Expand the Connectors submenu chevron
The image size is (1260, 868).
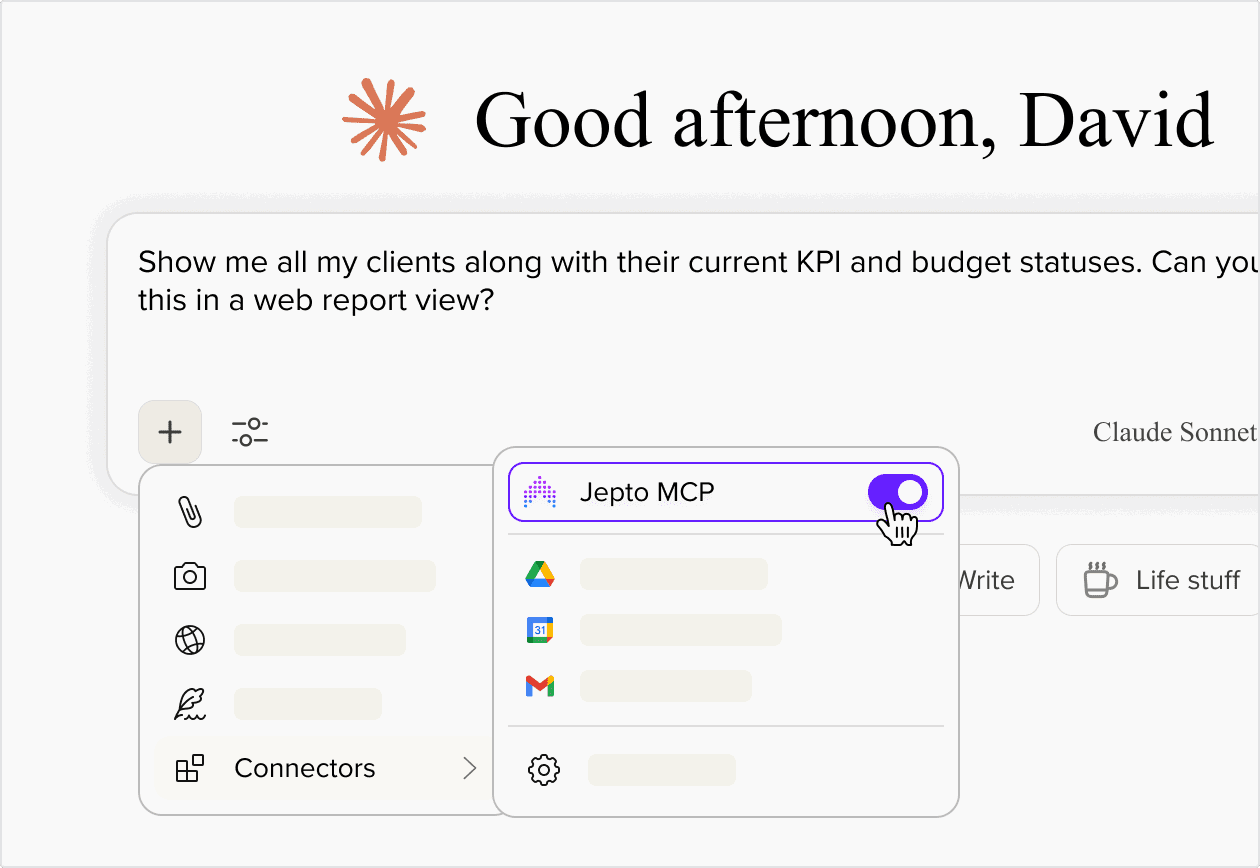469,768
